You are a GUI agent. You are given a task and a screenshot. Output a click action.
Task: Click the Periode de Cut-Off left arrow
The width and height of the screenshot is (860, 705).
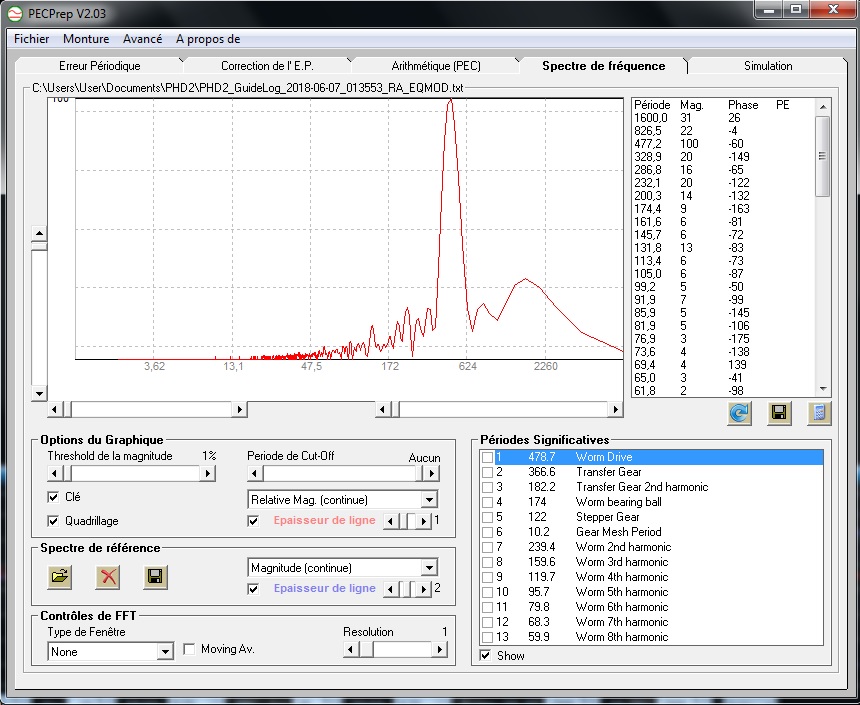(x=254, y=473)
